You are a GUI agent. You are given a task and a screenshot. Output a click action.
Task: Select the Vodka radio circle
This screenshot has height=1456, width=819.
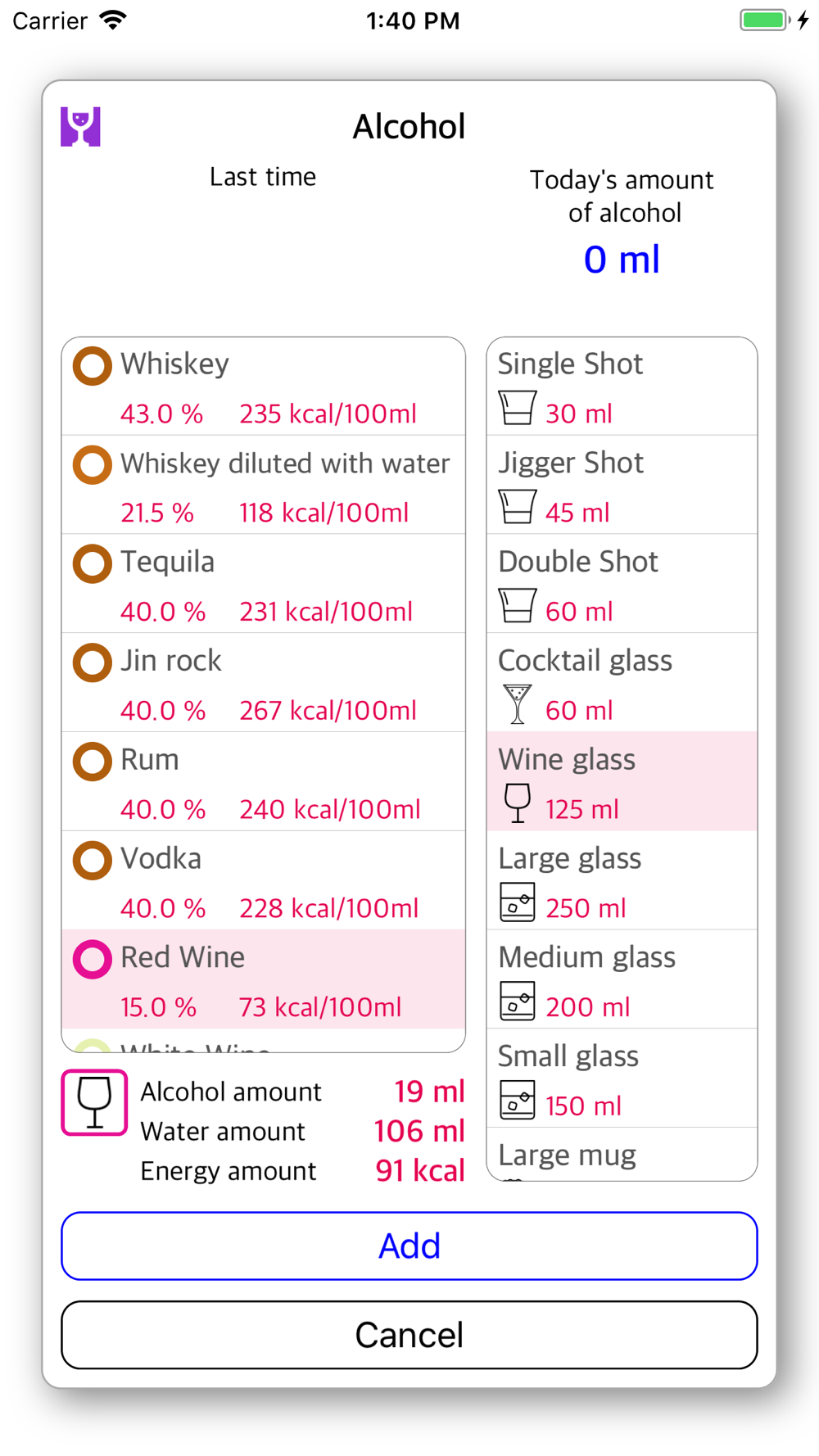93,861
